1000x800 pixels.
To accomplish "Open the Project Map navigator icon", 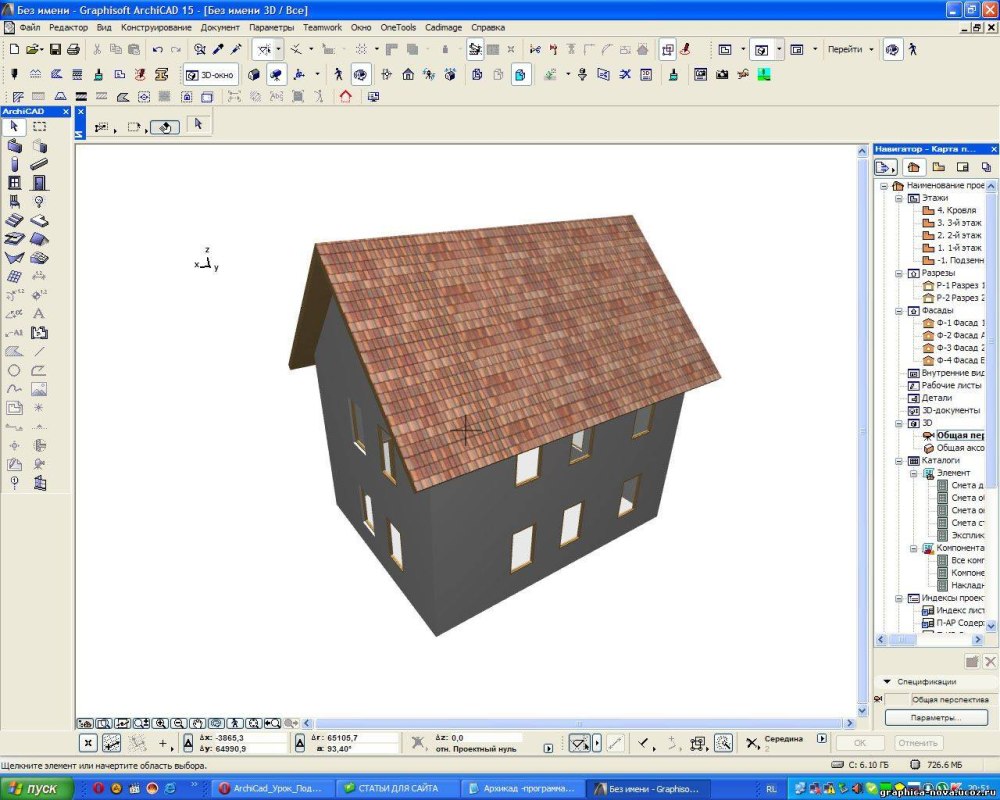I will tap(913, 167).
